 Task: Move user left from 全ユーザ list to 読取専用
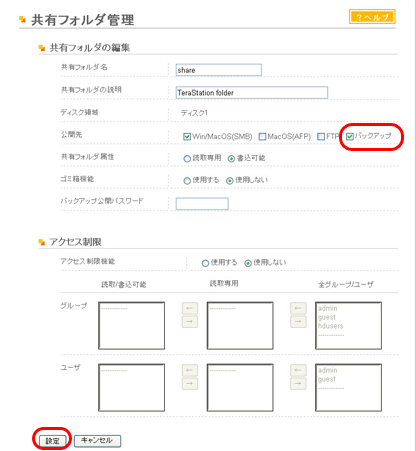(298, 370)
